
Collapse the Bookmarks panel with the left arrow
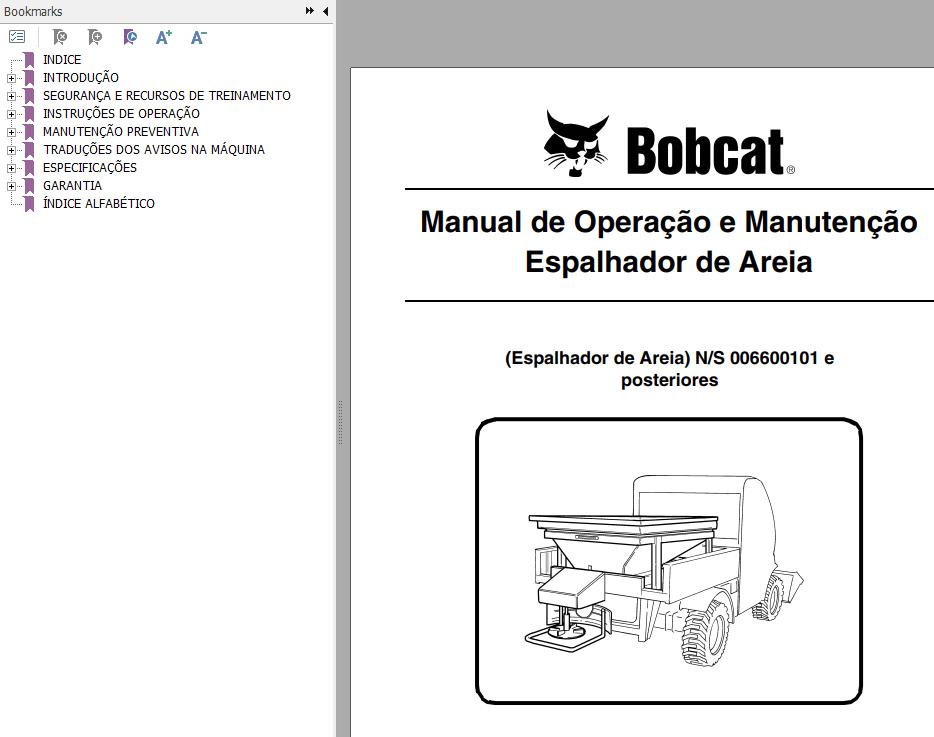[x=326, y=11]
